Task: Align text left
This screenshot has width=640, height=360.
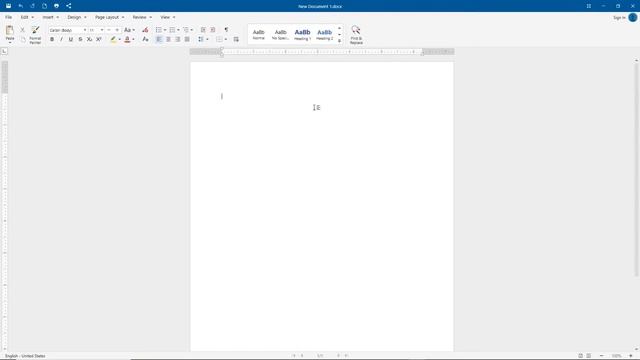Action: [159, 39]
